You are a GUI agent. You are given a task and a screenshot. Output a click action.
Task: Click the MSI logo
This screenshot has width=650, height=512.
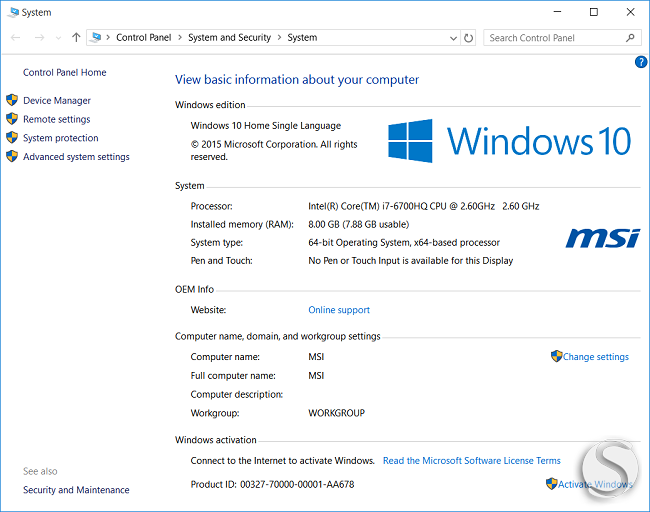(603, 238)
